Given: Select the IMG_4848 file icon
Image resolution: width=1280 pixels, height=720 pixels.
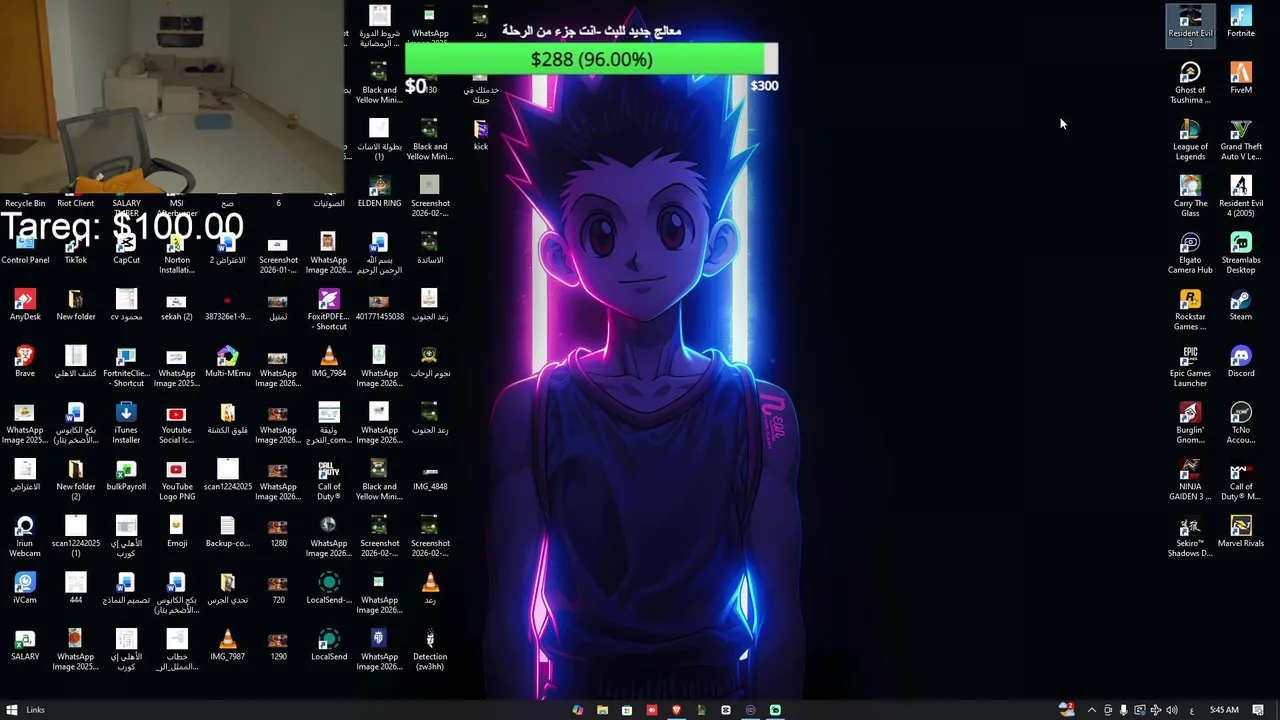Looking at the screenshot, I should coord(430,475).
